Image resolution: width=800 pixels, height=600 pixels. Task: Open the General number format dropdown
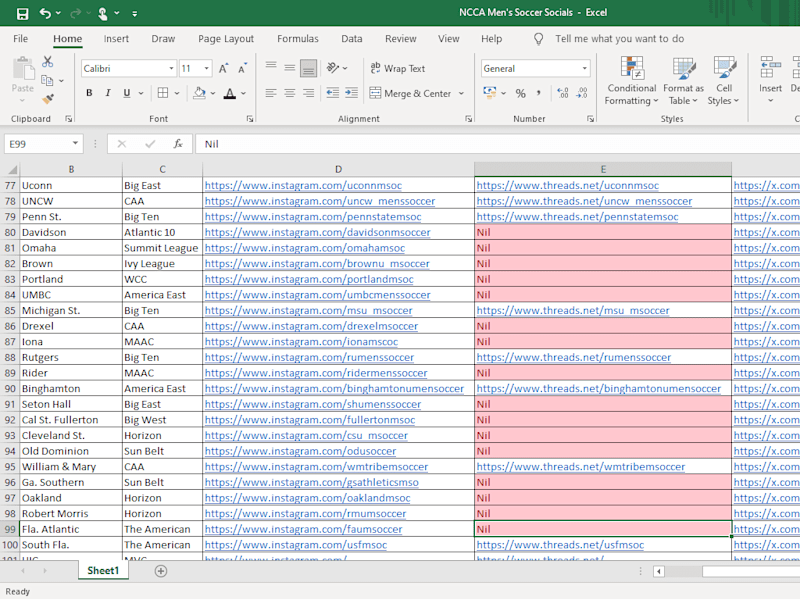(x=585, y=68)
